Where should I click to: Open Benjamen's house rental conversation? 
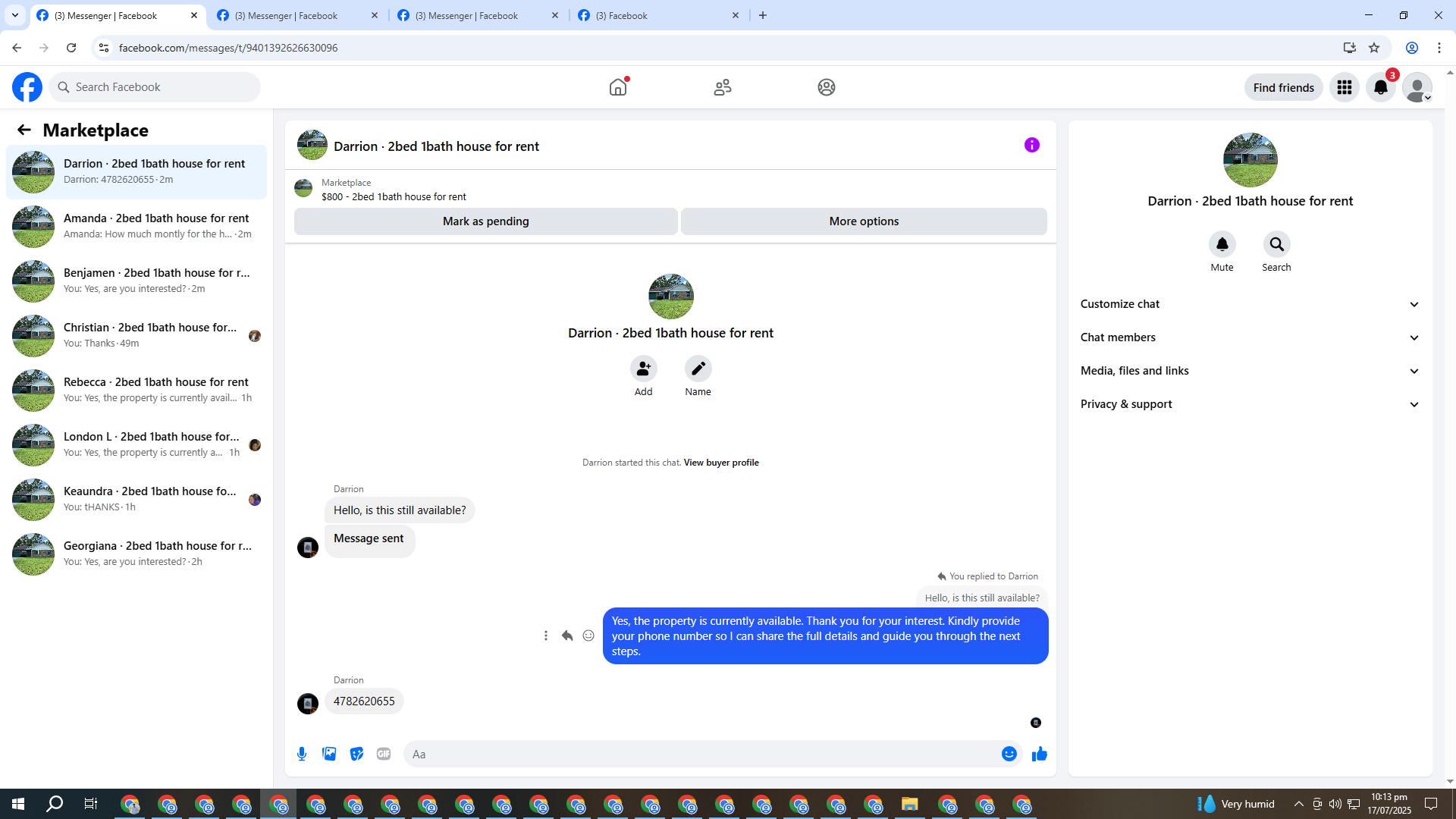136,281
